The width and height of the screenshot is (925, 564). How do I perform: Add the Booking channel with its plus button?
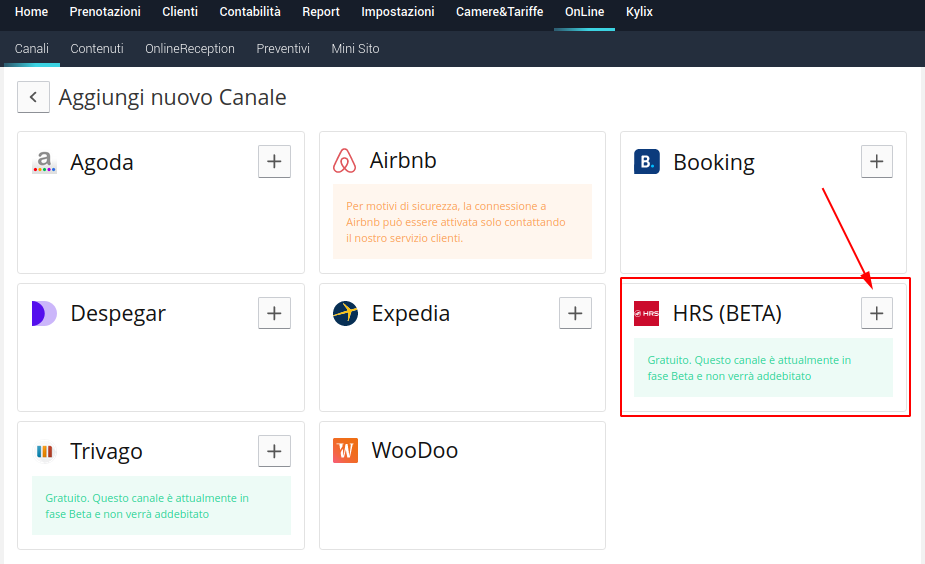coord(877,162)
